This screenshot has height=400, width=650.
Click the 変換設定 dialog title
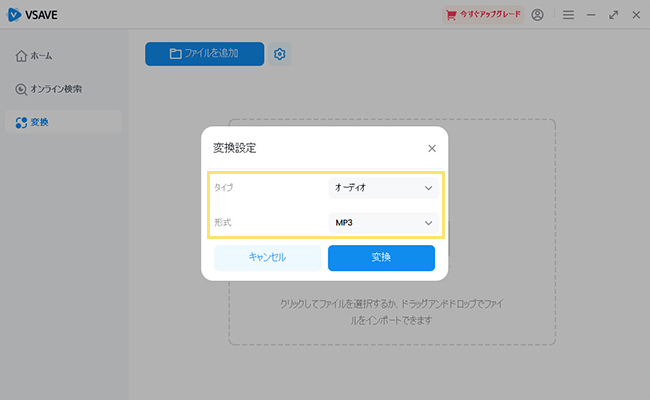tap(235, 148)
